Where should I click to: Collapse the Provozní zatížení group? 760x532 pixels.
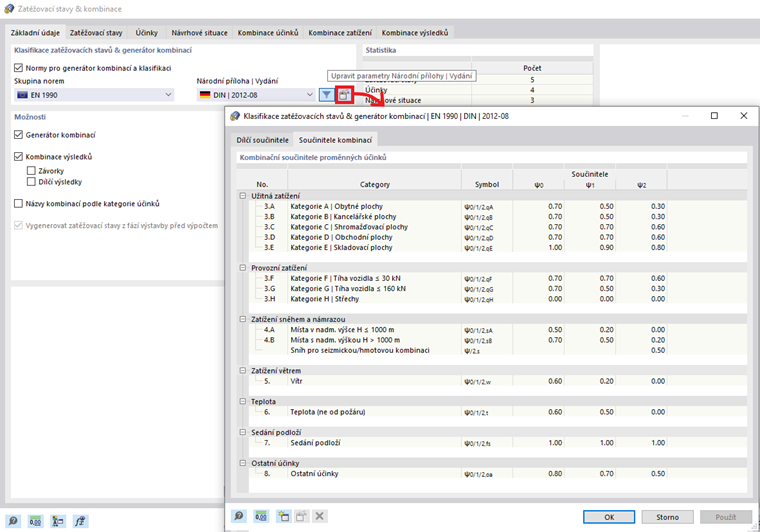click(x=243, y=267)
